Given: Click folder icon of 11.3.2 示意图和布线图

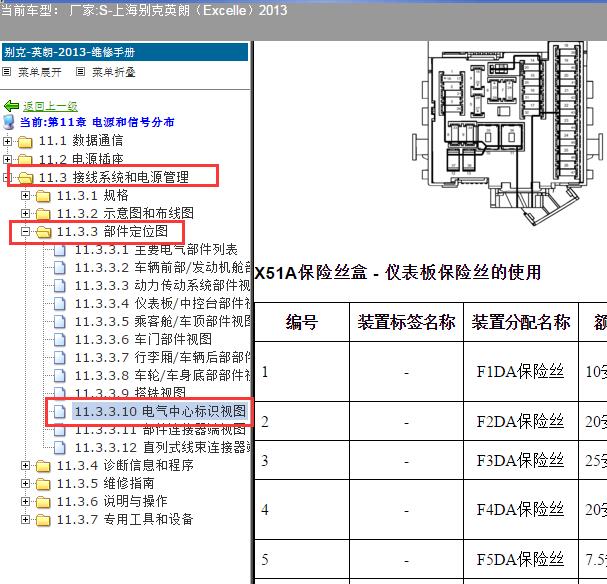Looking at the screenshot, I should (43, 214).
